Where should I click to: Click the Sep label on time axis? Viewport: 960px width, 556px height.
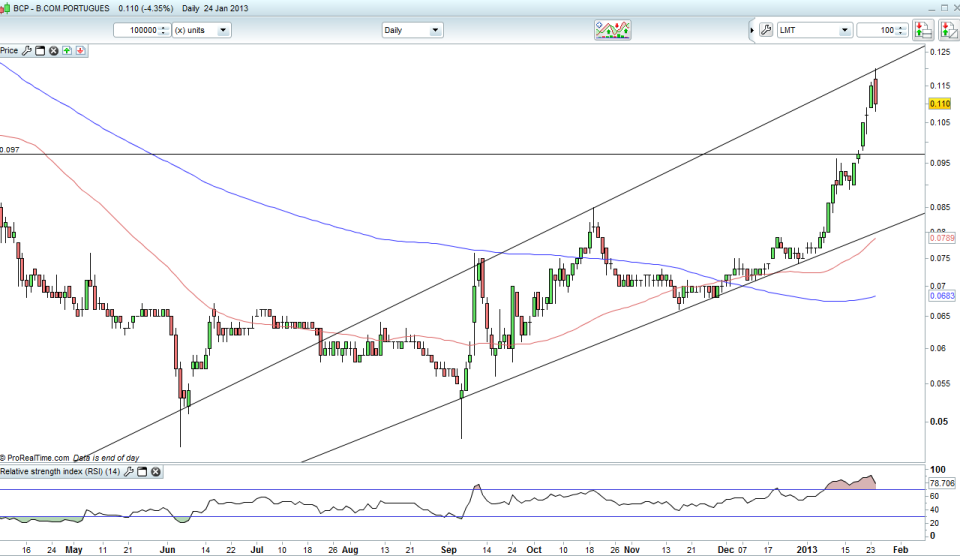tap(449, 549)
